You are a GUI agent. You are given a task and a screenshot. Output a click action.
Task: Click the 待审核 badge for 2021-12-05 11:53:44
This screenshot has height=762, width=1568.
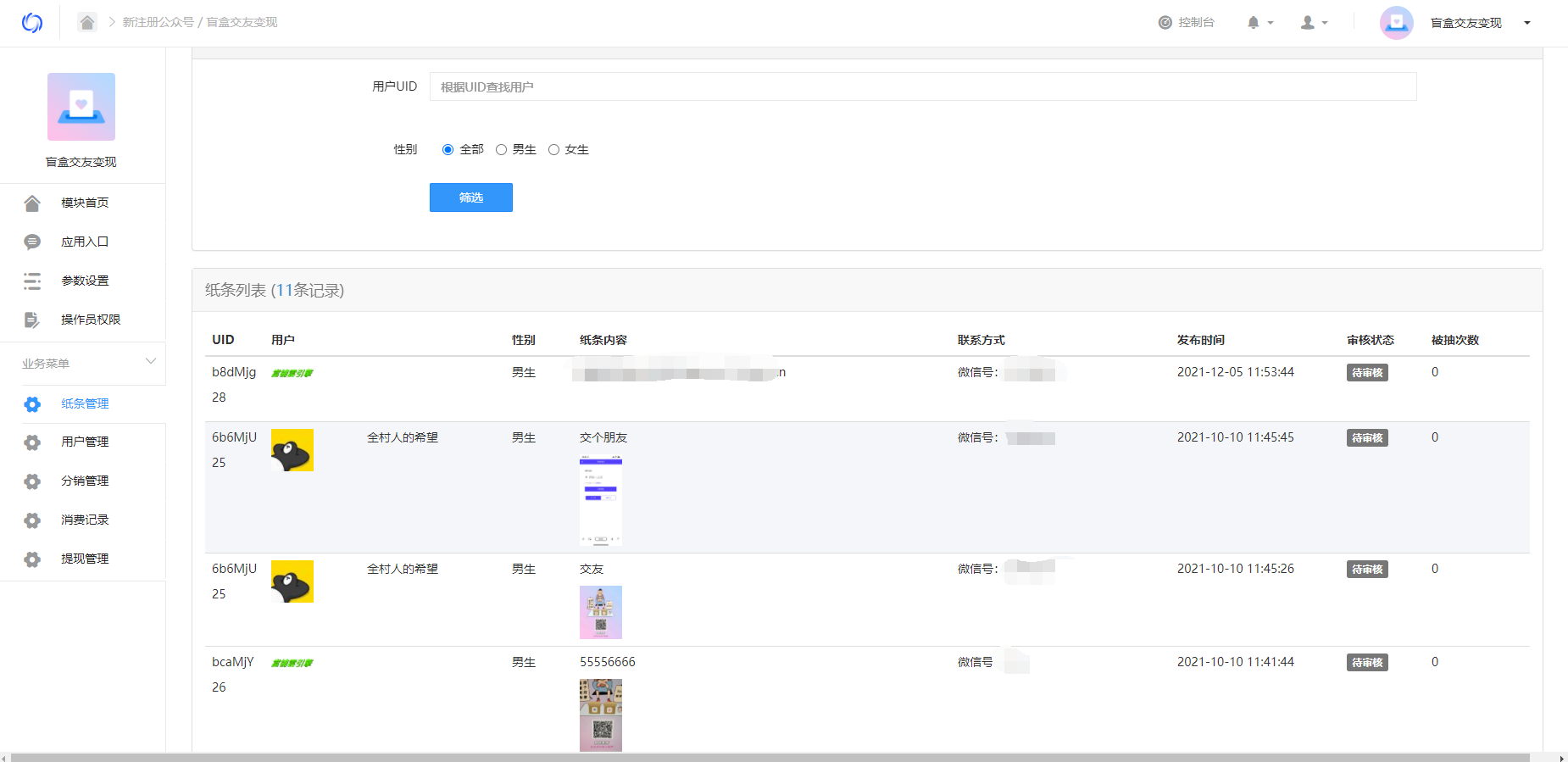coord(1367,373)
